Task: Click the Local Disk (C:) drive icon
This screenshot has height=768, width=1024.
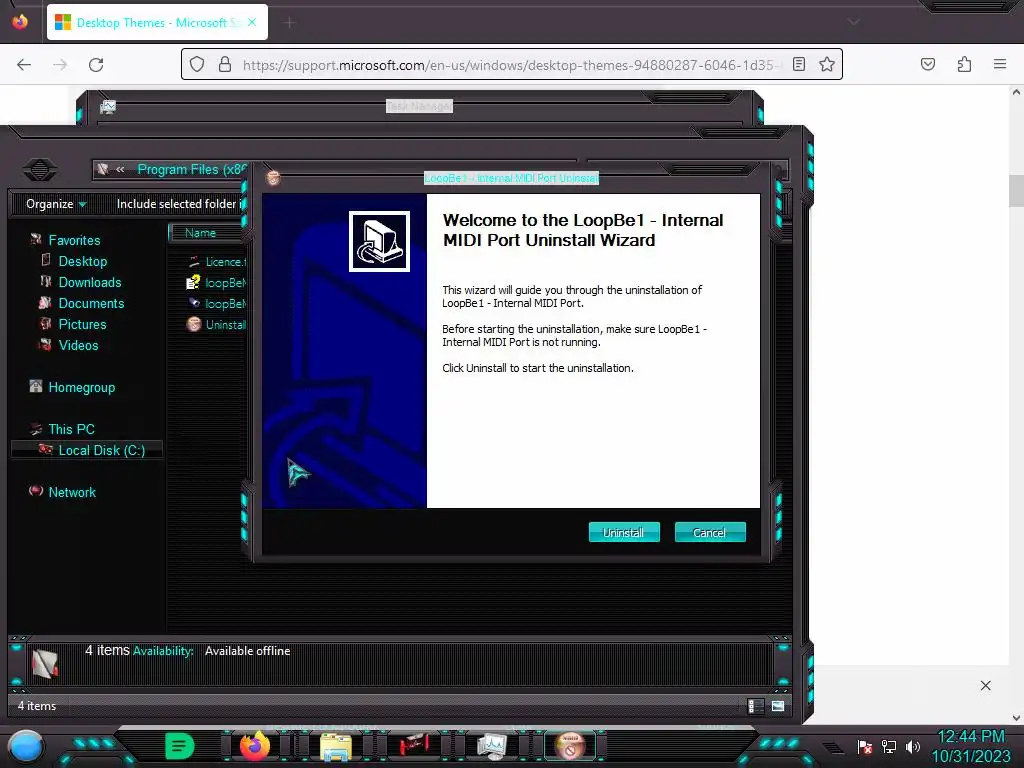Action: tap(46, 449)
